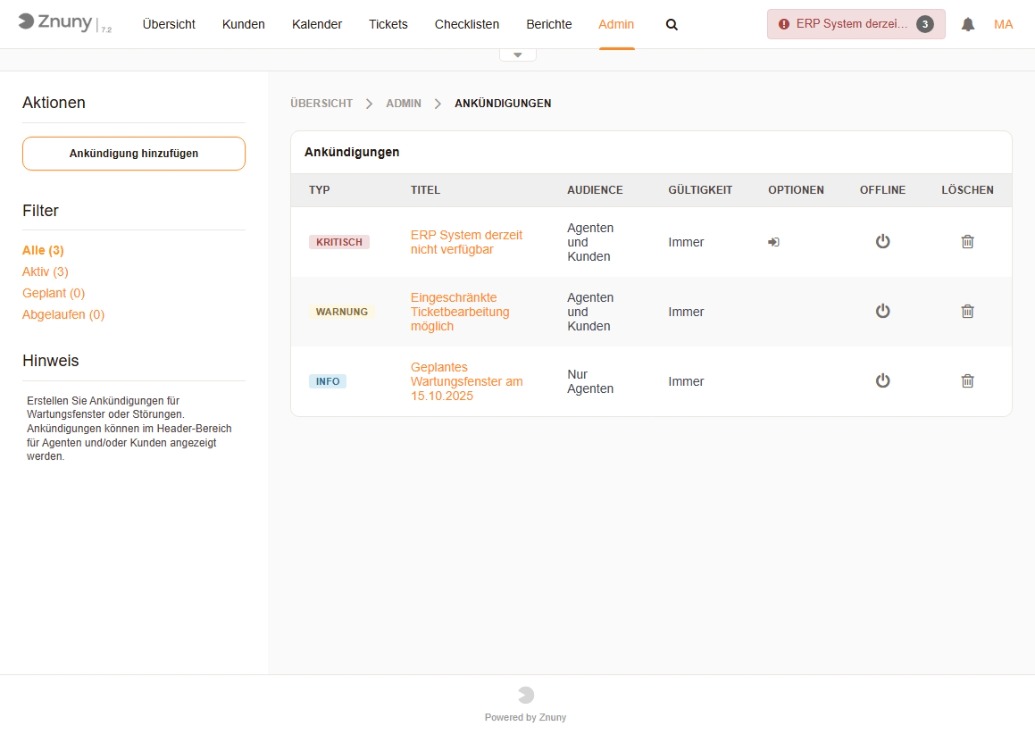
Task: Open the MA user avatar menu
Action: tap(1003, 25)
